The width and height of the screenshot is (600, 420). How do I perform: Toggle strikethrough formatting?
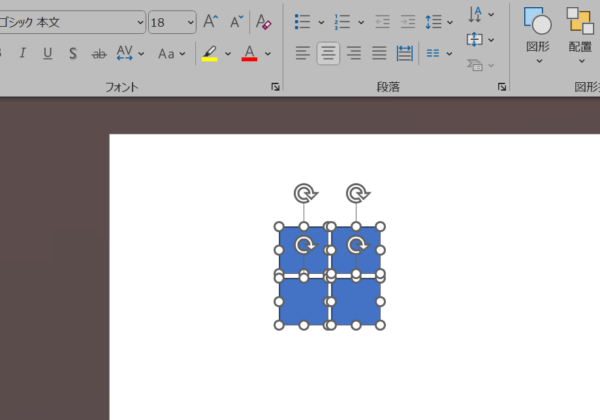point(99,53)
